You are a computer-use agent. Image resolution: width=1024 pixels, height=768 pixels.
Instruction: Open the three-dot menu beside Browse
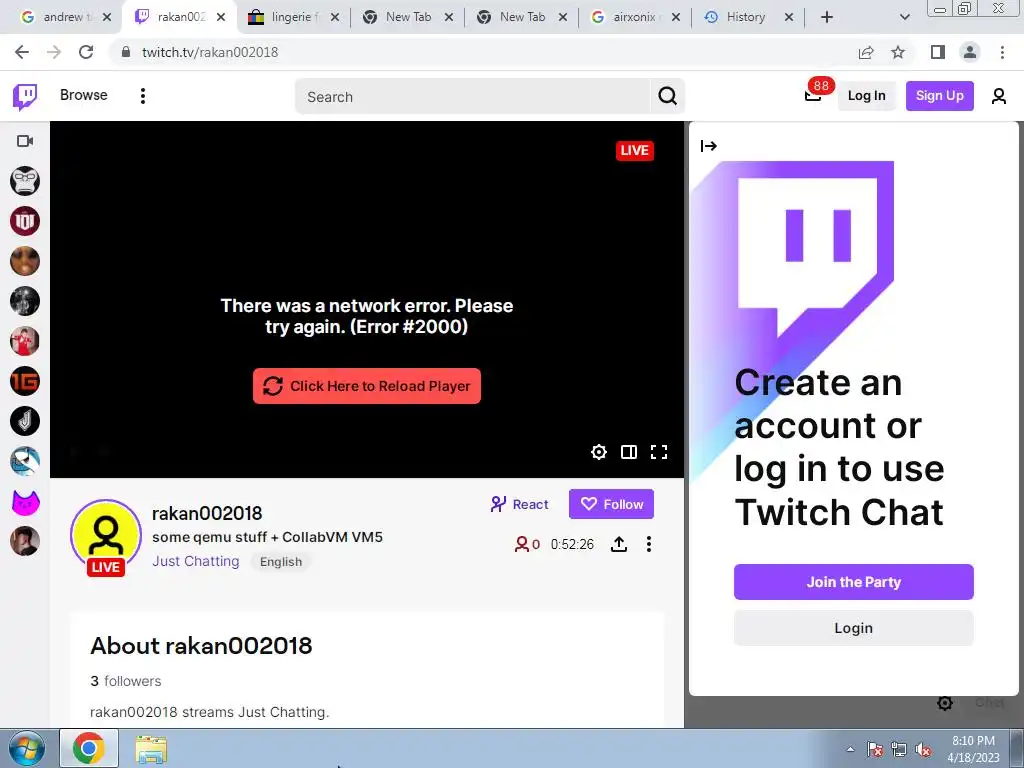[142, 96]
